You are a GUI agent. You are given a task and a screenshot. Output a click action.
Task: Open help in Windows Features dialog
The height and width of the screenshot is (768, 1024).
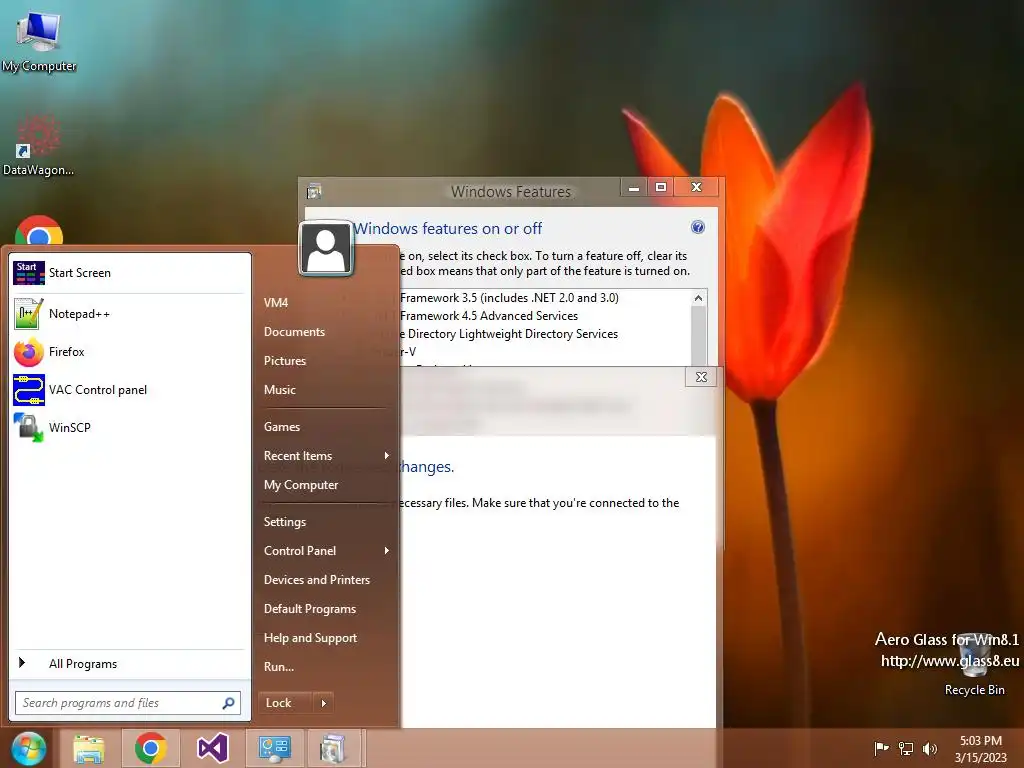click(x=697, y=227)
